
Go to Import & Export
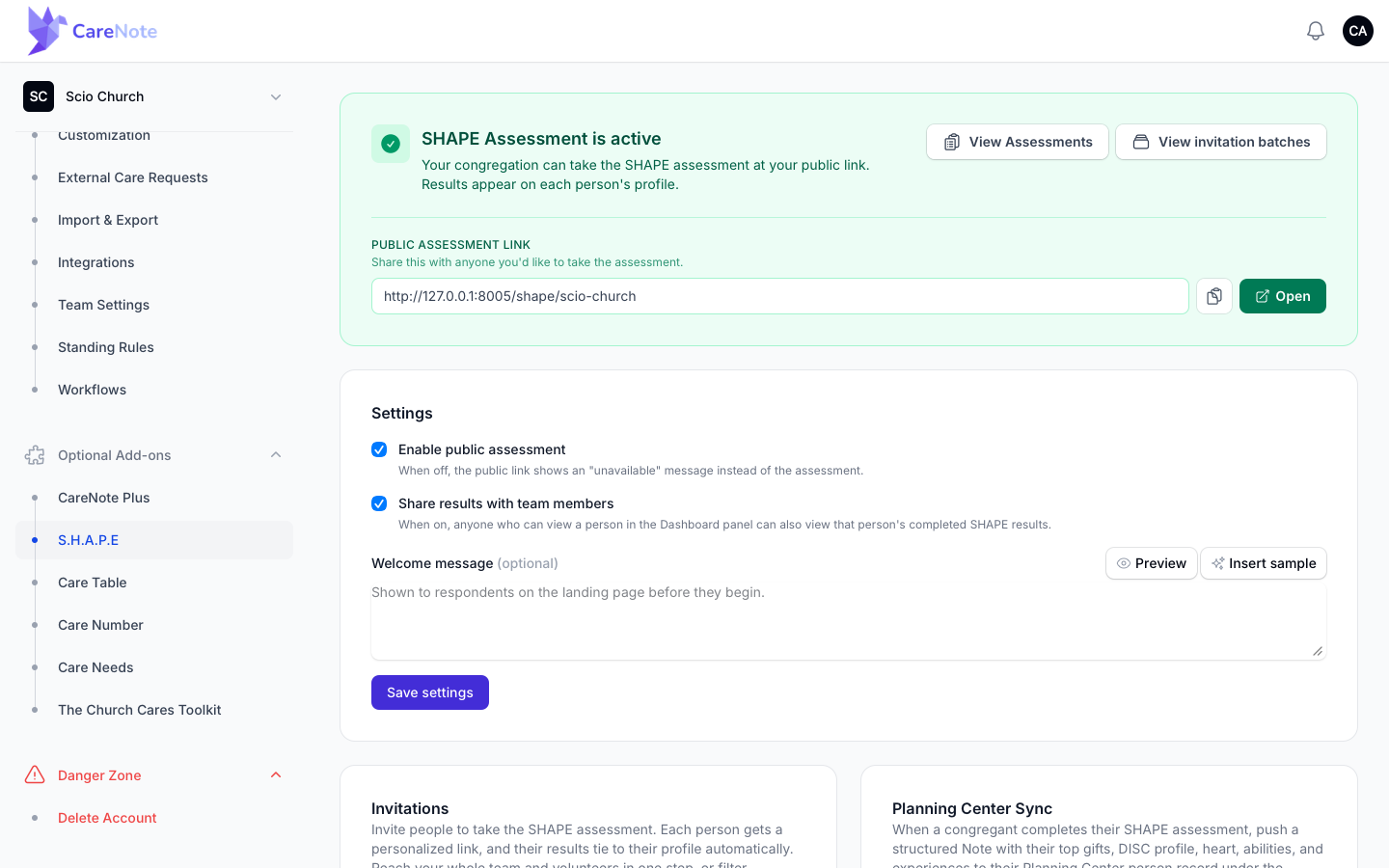108,220
